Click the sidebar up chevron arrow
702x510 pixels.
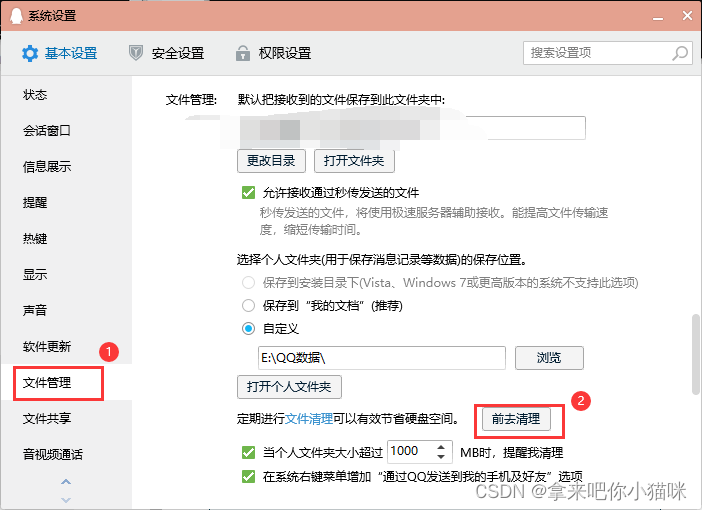point(66,482)
